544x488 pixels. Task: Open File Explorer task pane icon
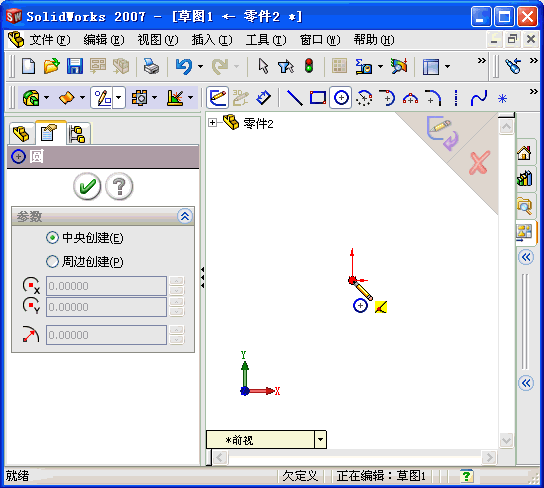pyautogui.click(x=524, y=206)
